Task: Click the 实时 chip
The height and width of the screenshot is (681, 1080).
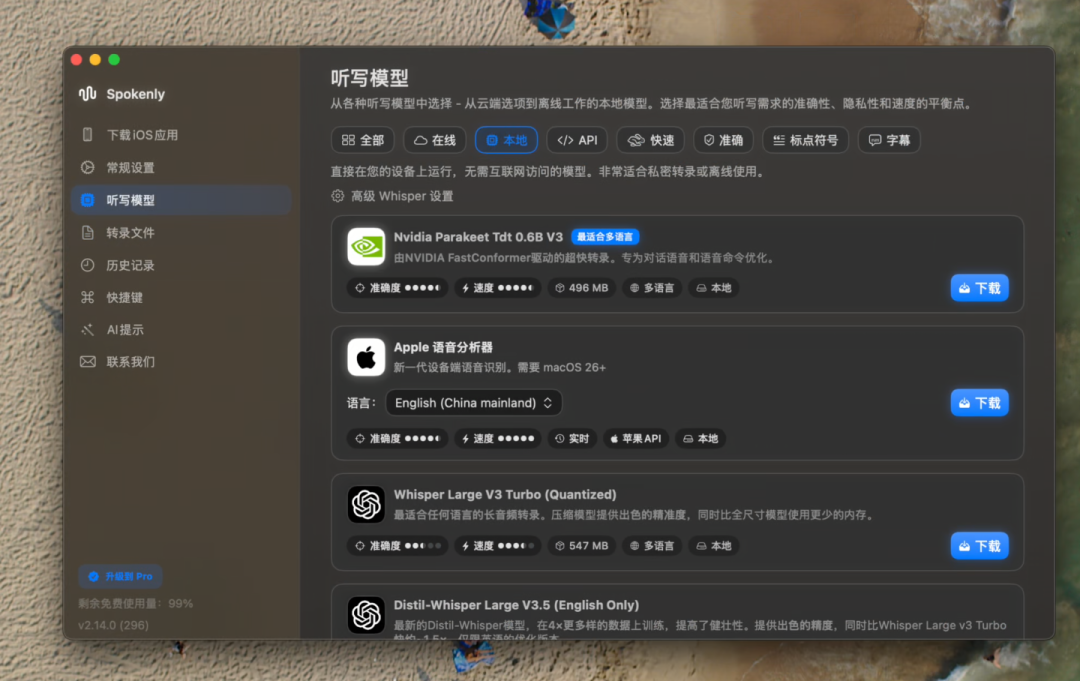Action: tap(572, 439)
